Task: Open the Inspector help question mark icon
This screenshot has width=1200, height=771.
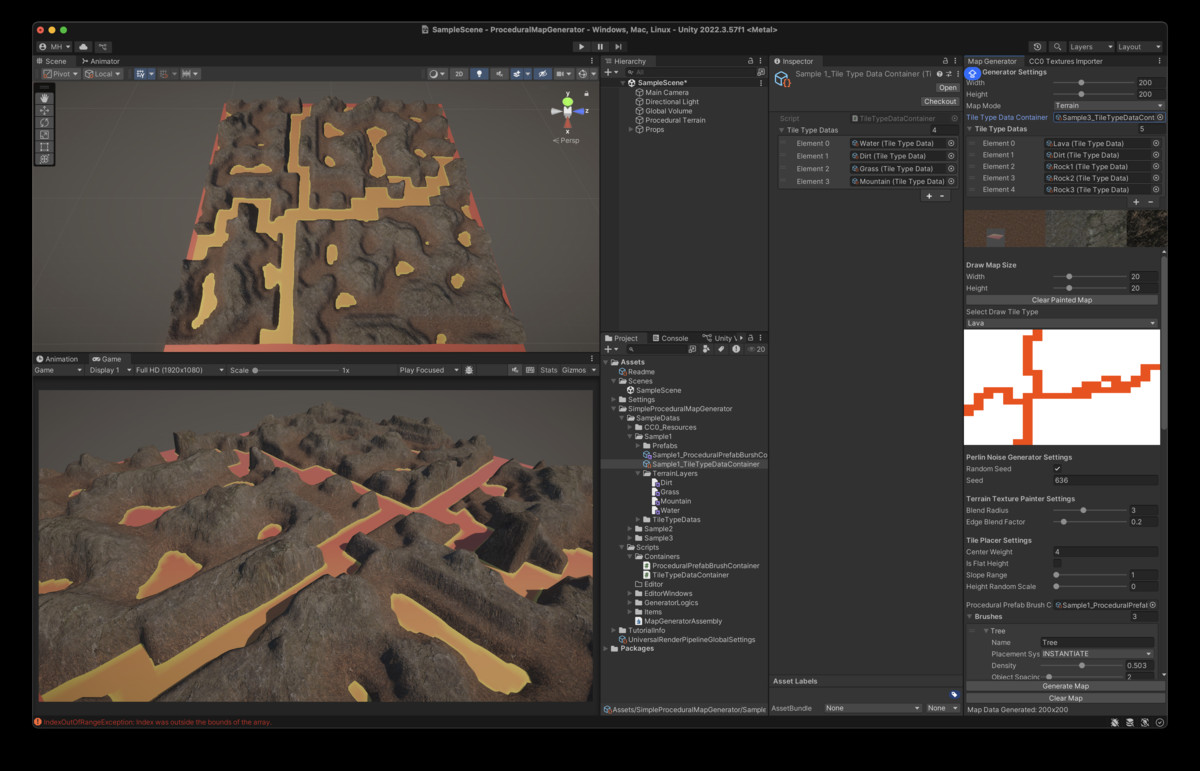Action: click(939, 74)
